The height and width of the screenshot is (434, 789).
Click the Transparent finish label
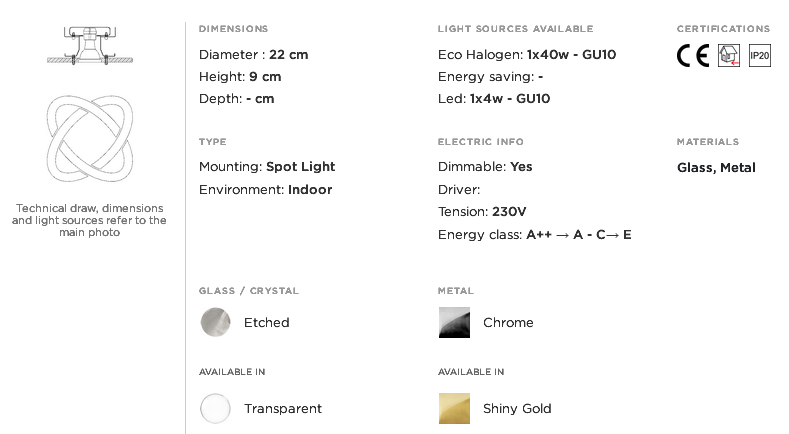click(283, 409)
